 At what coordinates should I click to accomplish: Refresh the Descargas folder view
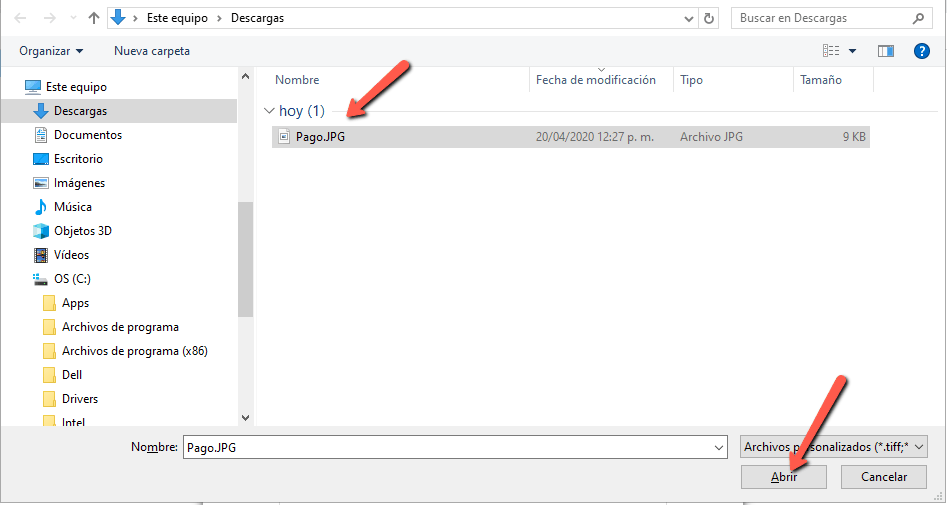pos(710,18)
